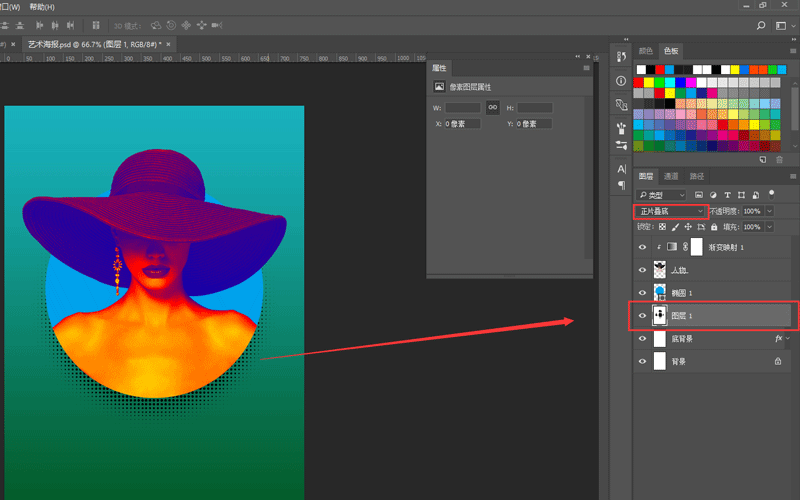Open the opacity slider dropdown arrow
Screen dimensions: 800x500
[x=769, y=211]
